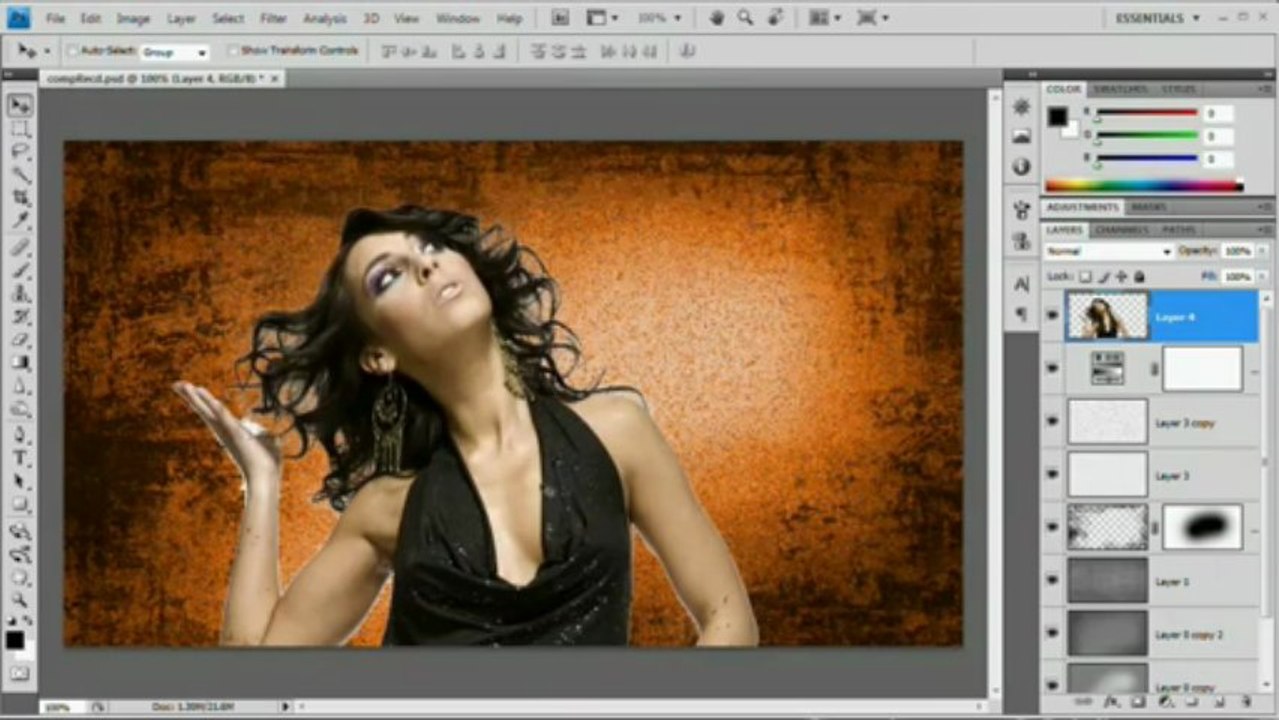Select the Clone Stamp tool

[x=19, y=294]
